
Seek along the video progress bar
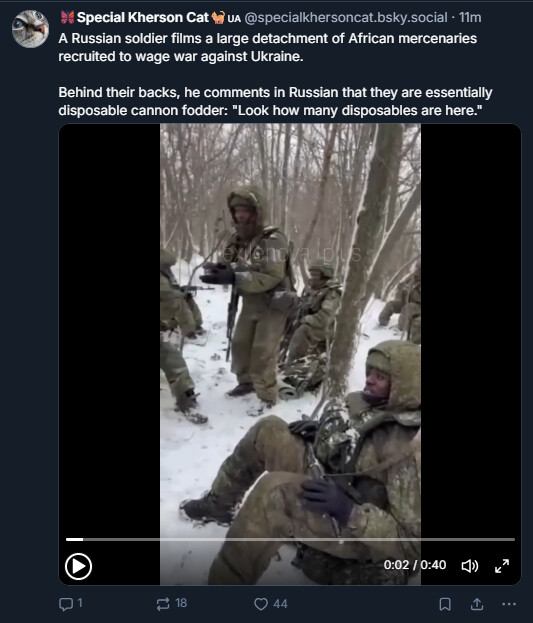point(290,539)
